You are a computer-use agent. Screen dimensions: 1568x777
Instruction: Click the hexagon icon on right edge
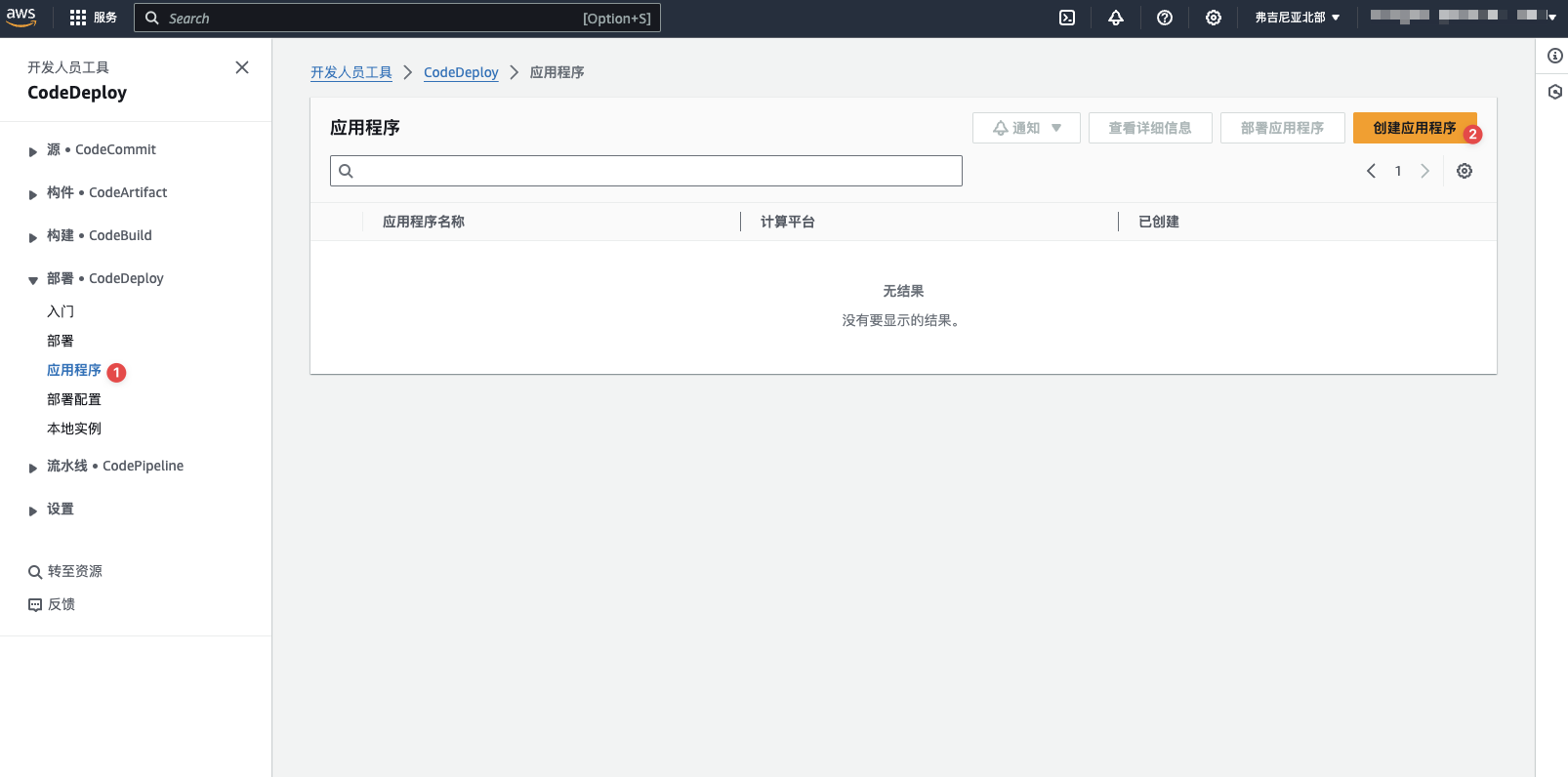[x=1555, y=92]
